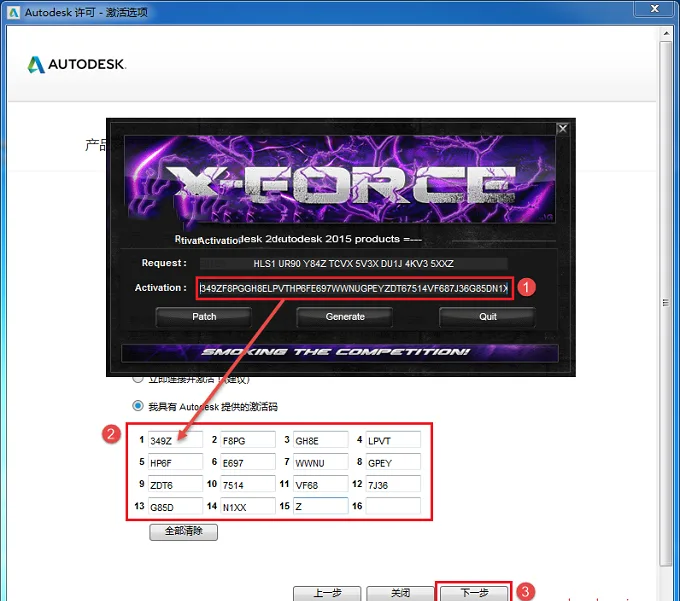Click the Autodesk logo in the header
This screenshot has width=680, height=601.
(76, 65)
